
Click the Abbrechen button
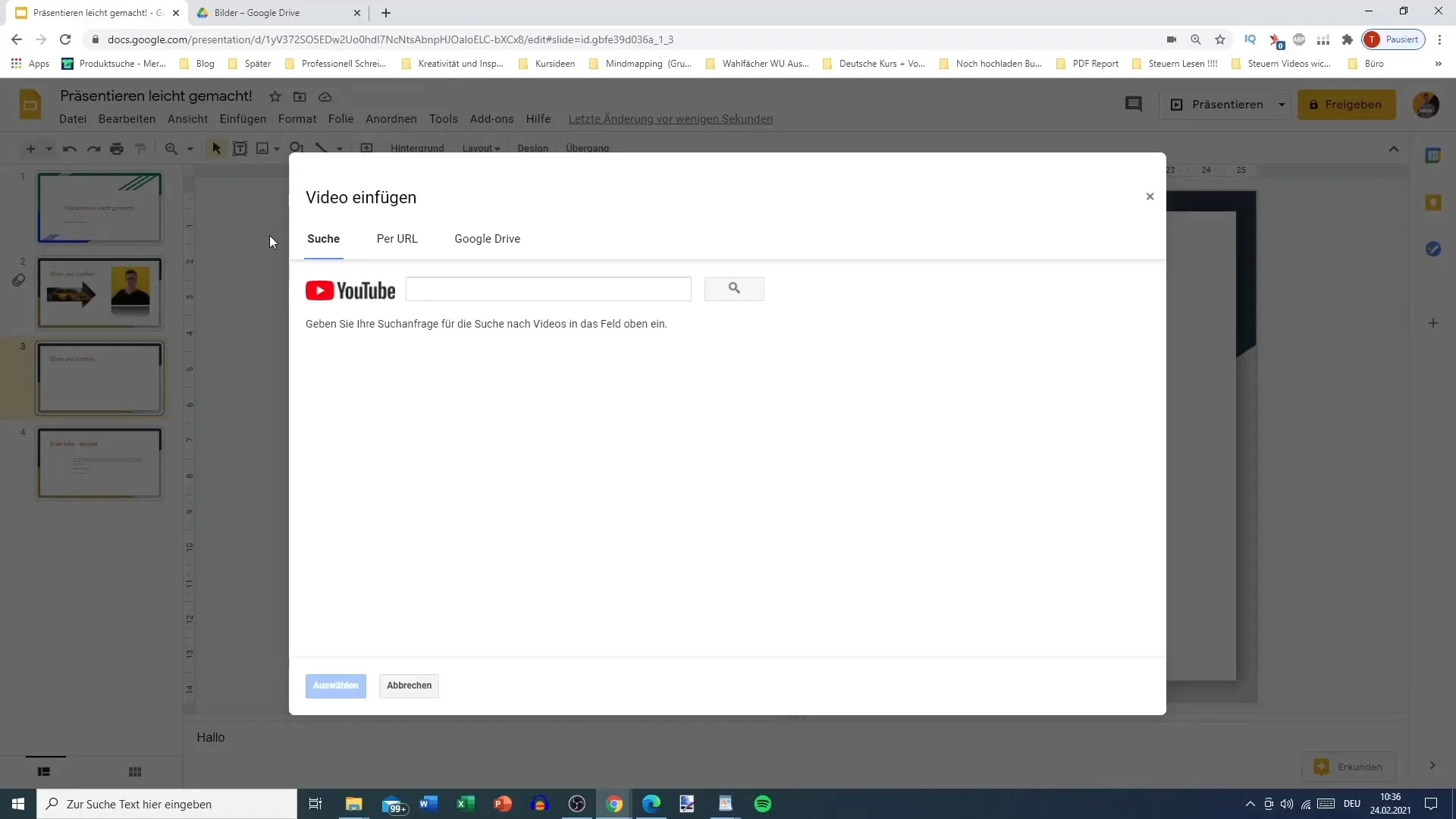click(409, 686)
